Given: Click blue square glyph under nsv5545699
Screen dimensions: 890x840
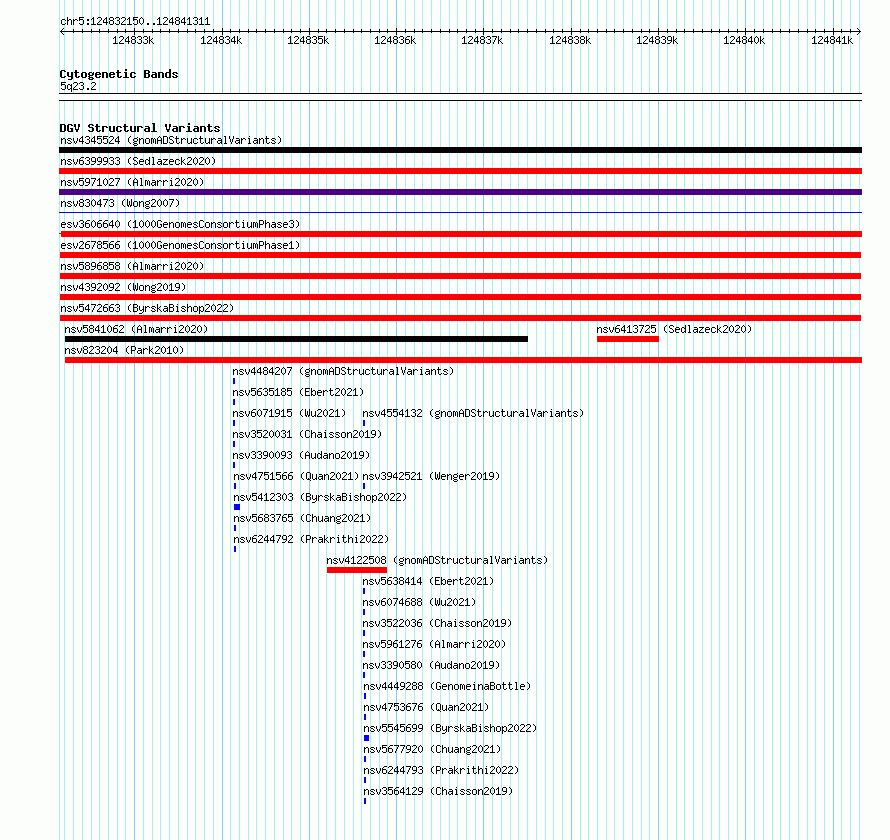Looking at the screenshot, I should coord(367,738).
